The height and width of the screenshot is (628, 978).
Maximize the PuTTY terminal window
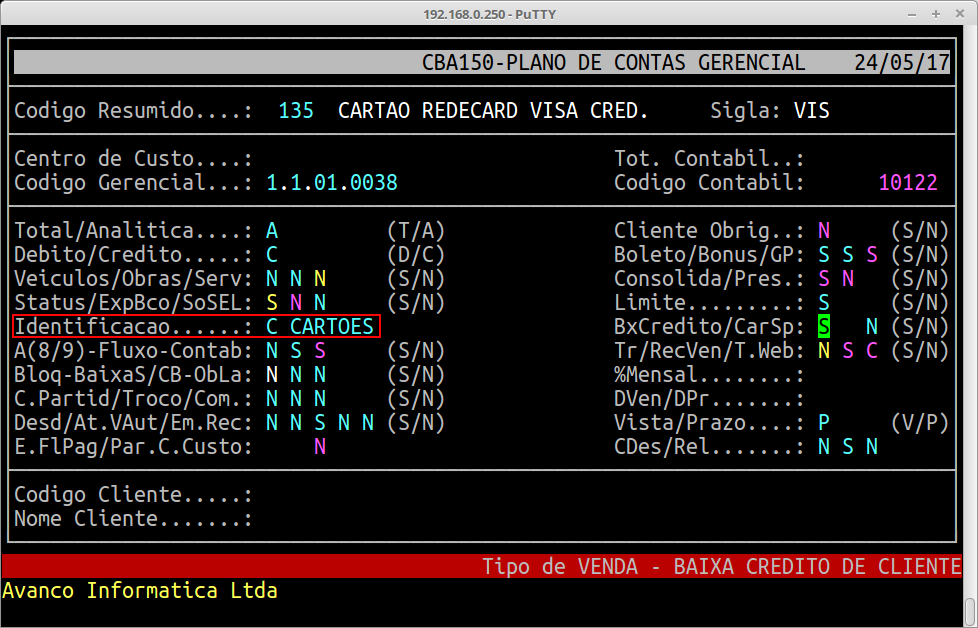[x=935, y=14]
